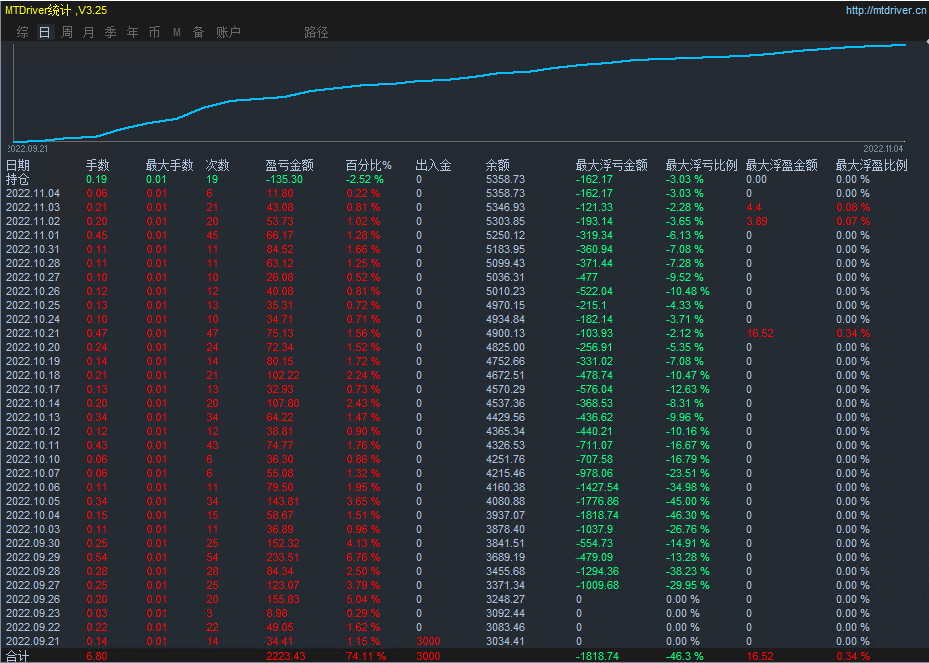Image resolution: width=929 pixels, height=663 pixels.
Task: Click the floating profit 4.4 cell
Action: coord(754,207)
